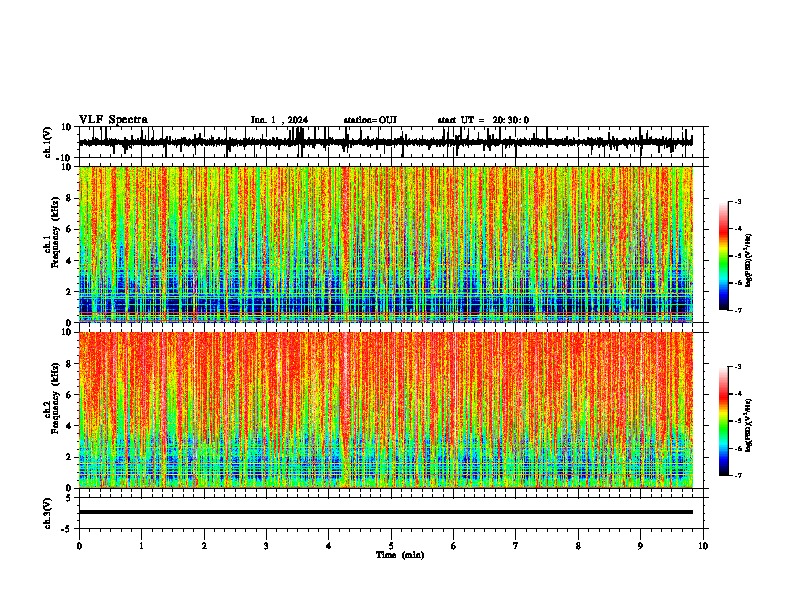Click the ch.1 voltage waveform trace

[x=385, y=142]
